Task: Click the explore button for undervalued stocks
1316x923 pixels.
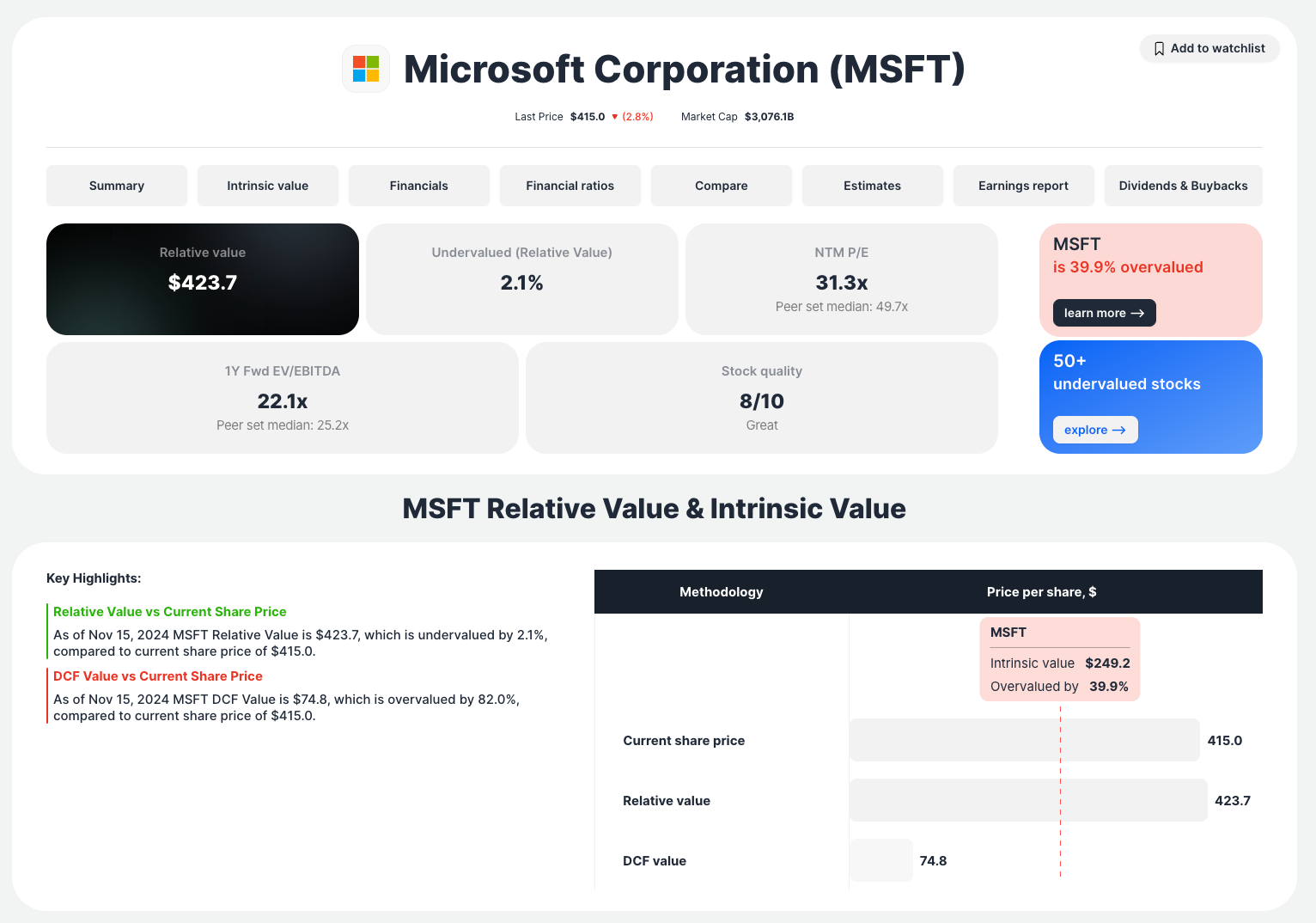Action: click(1095, 430)
